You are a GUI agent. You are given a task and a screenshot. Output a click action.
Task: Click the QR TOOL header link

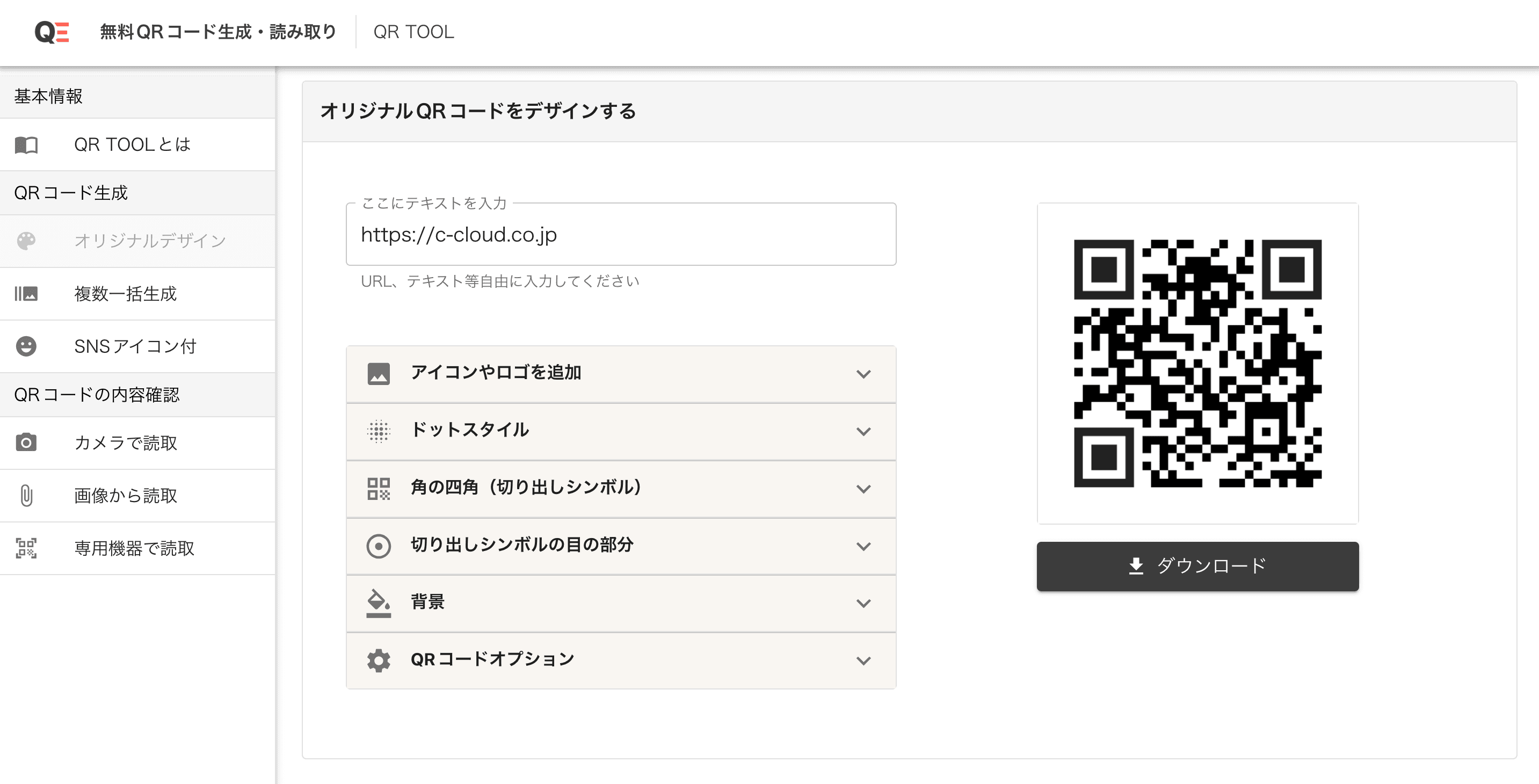[x=413, y=32]
